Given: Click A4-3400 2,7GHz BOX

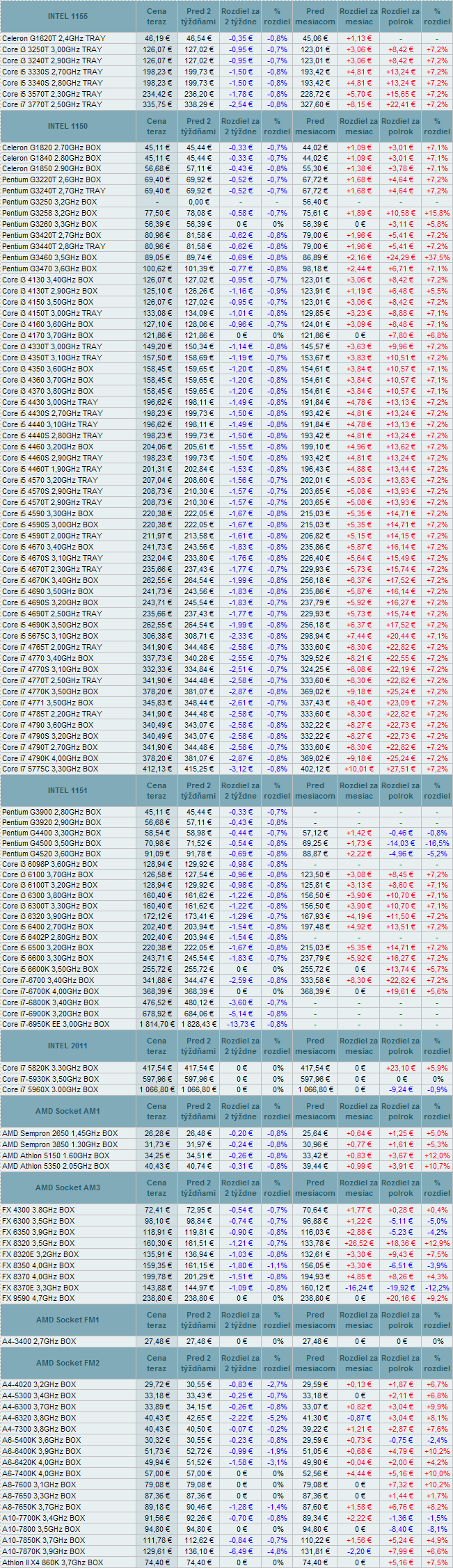Looking at the screenshot, I should (x=39, y=1341).
